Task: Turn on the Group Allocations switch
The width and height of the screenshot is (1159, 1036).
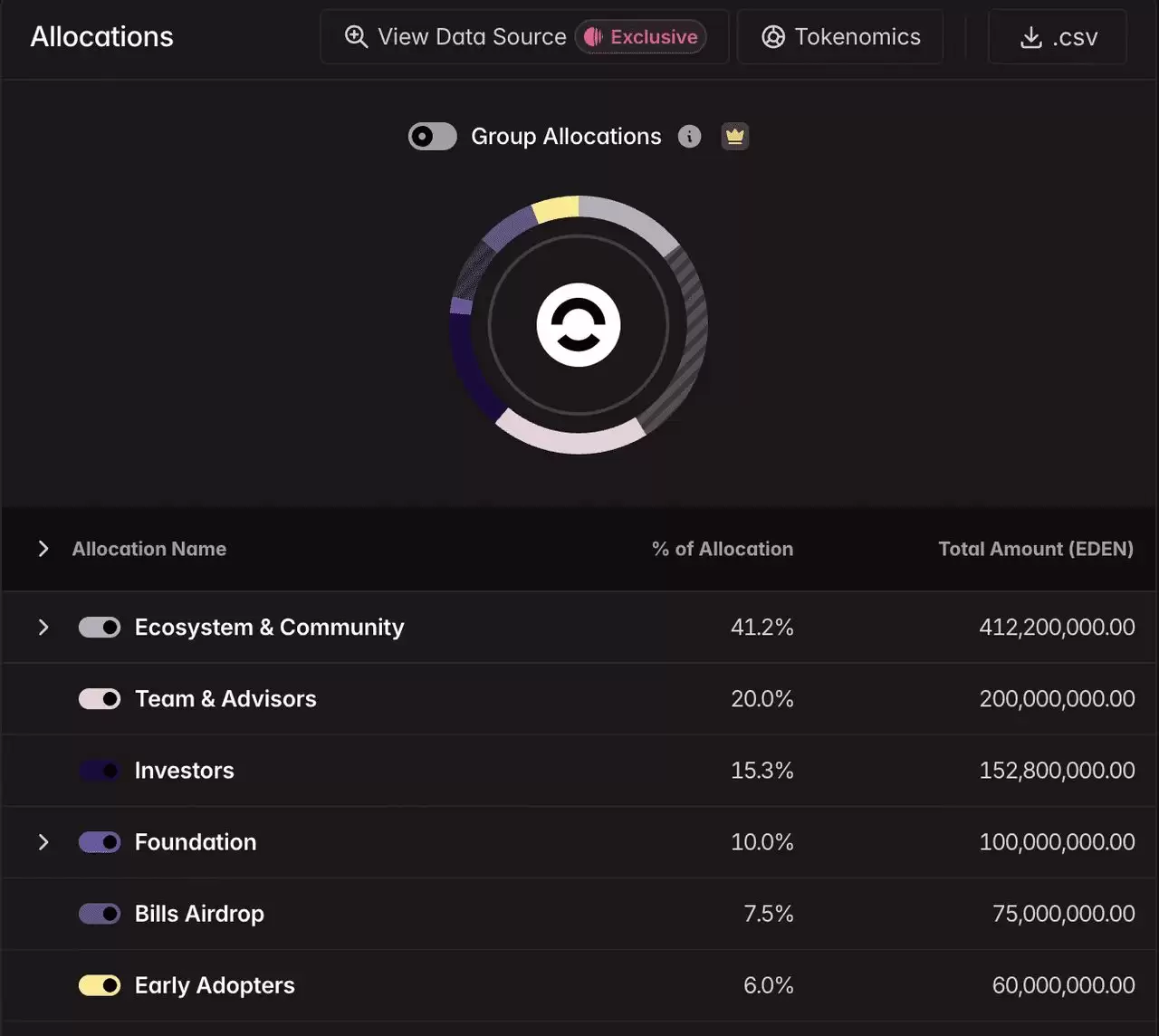Action: click(433, 137)
